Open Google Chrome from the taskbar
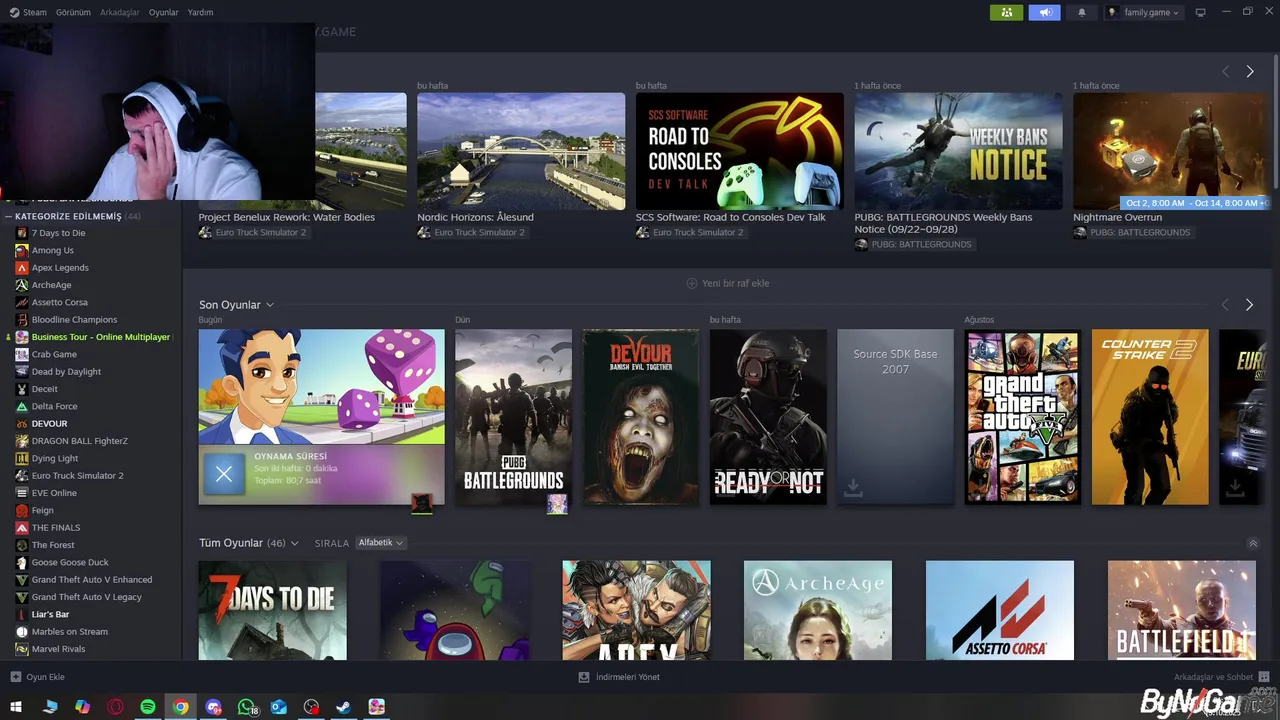1280x720 pixels. [x=180, y=707]
